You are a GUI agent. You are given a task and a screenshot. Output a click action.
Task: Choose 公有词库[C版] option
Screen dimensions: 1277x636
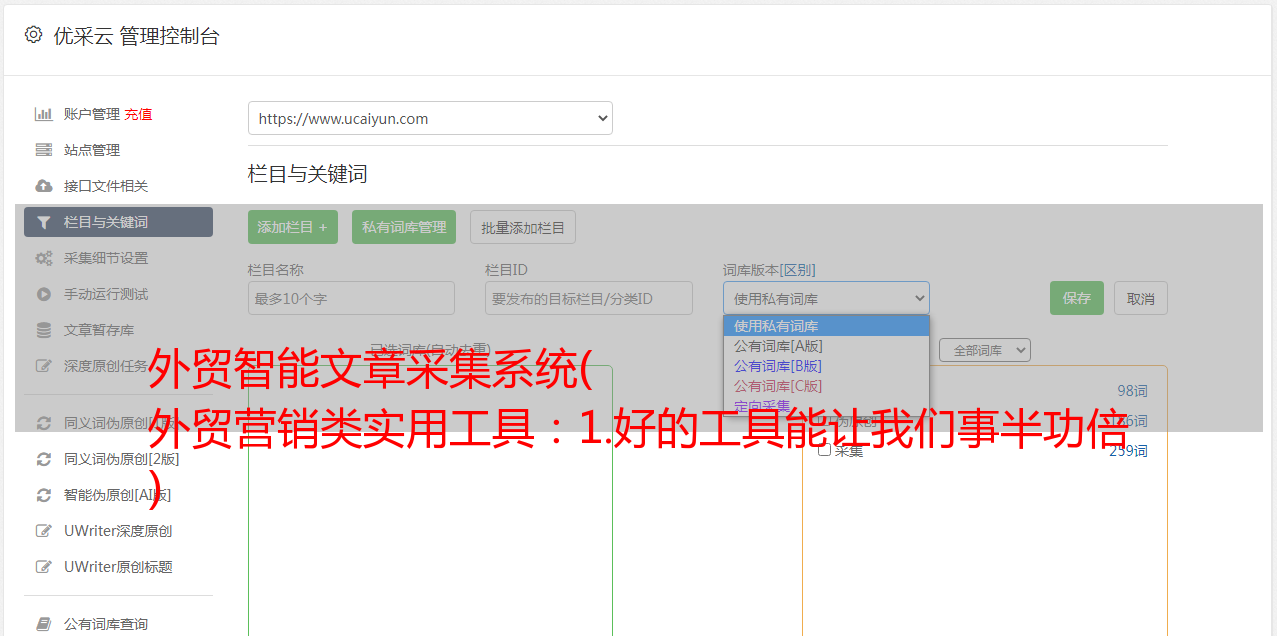click(x=826, y=386)
